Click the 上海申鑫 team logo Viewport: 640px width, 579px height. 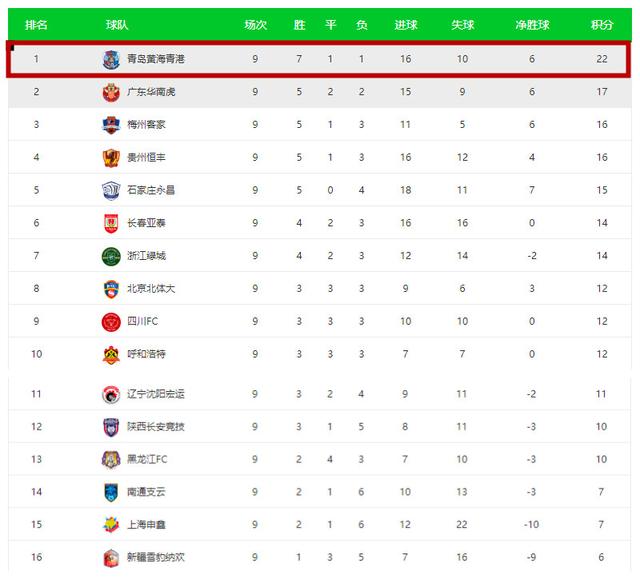click(x=110, y=525)
